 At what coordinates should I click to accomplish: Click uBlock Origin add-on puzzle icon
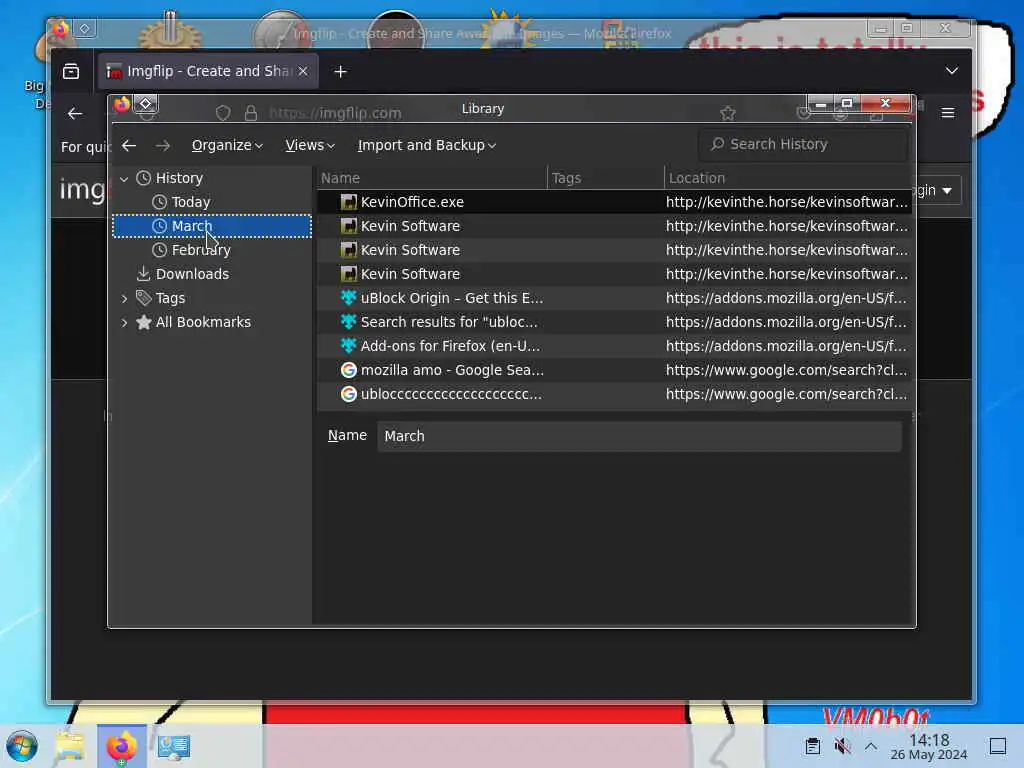pyautogui.click(x=349, y=298)
